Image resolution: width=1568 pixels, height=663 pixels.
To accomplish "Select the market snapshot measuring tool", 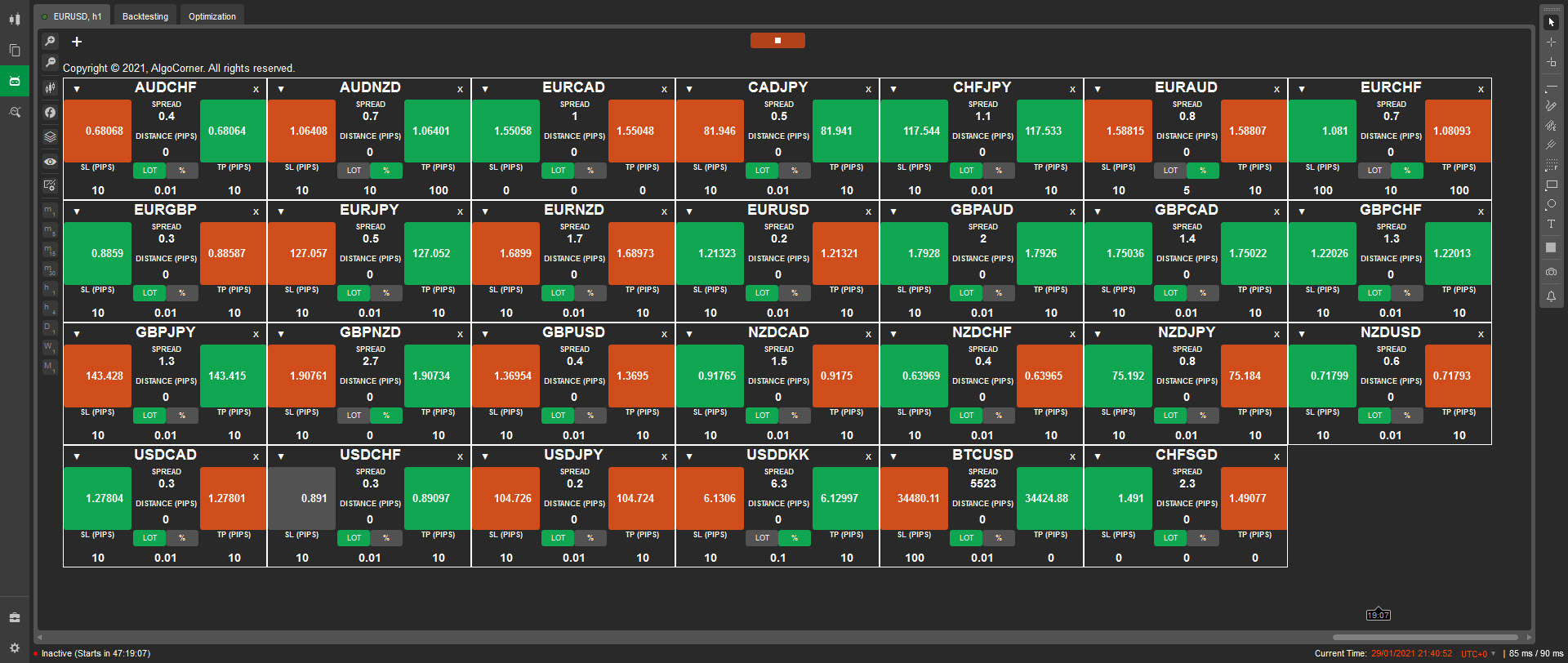I will pos(1551,62).
